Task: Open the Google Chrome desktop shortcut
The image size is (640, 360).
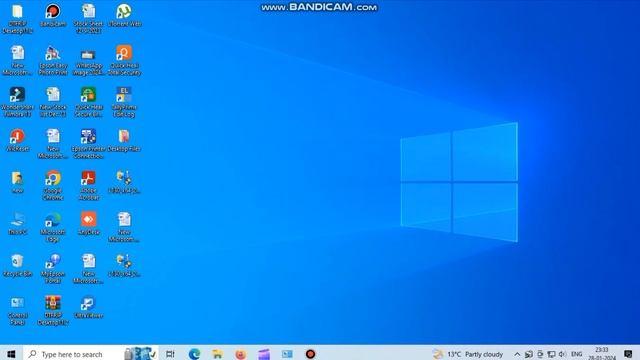Action: 53,185
